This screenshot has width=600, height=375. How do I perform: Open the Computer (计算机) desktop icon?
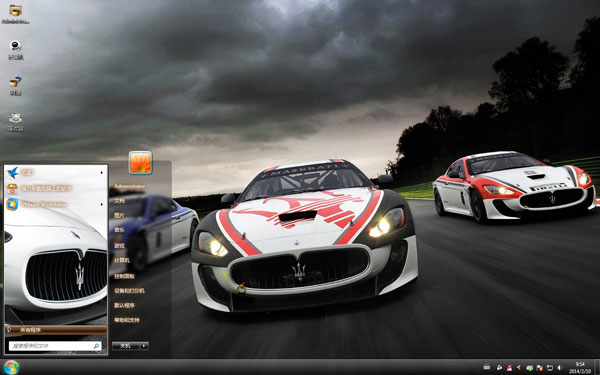pos(16,49)
